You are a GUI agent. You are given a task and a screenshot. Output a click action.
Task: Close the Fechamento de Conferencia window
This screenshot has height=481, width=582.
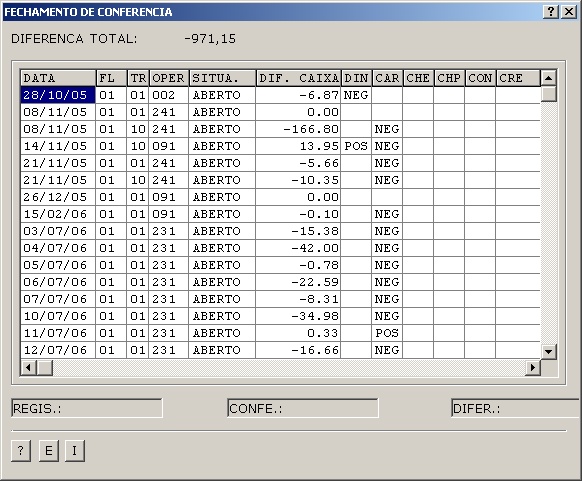[569, 12]
